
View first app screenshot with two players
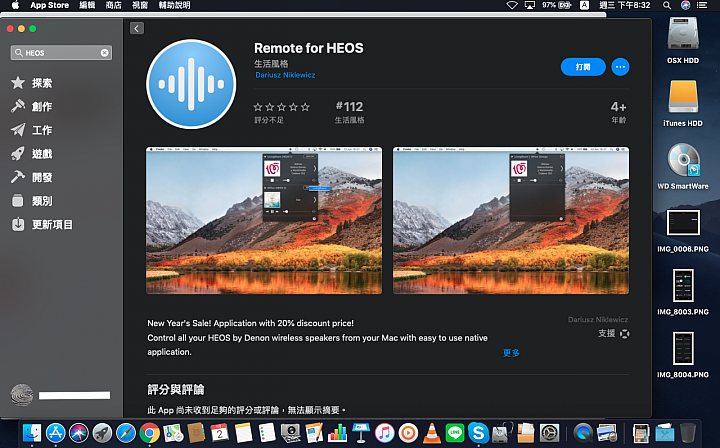pos(264,220)
